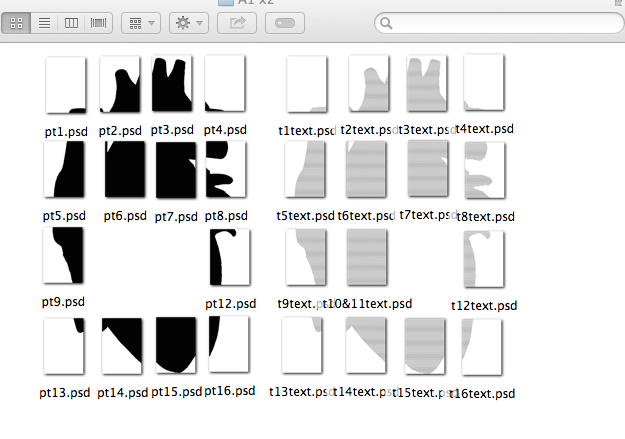The image size is (625, 439).
Task: Click the pt4.psd file name label
Action: [x=225, y=130]
